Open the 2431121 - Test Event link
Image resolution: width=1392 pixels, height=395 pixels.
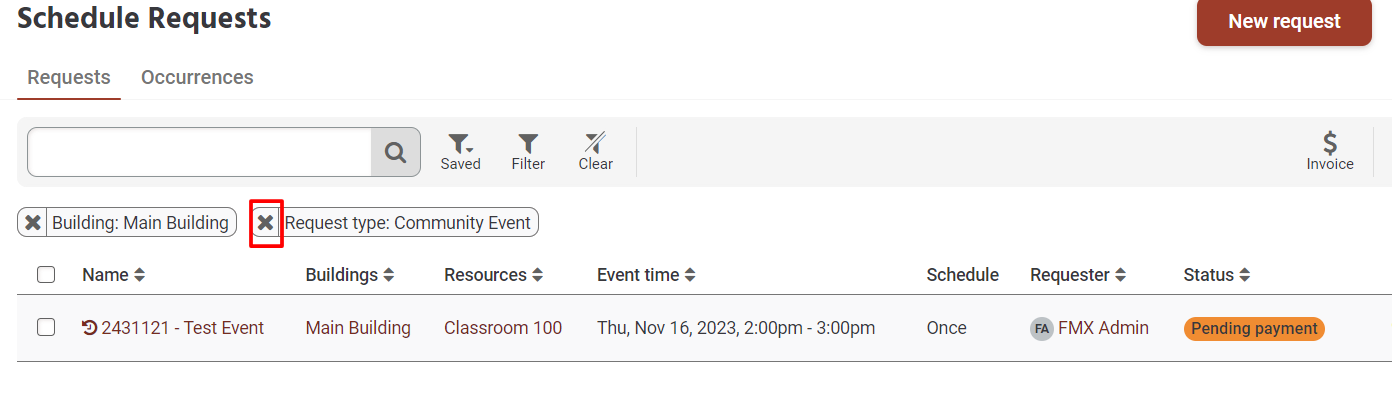click(x=183, y=328)
